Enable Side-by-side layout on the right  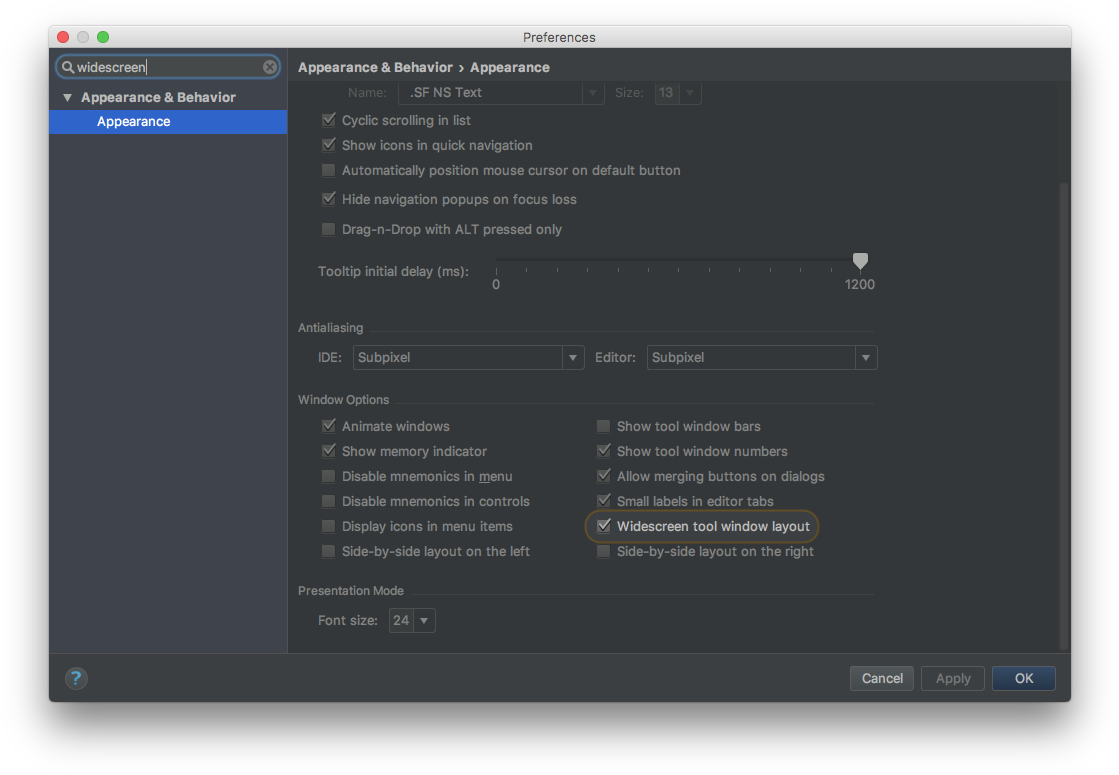tap(603, 550)
